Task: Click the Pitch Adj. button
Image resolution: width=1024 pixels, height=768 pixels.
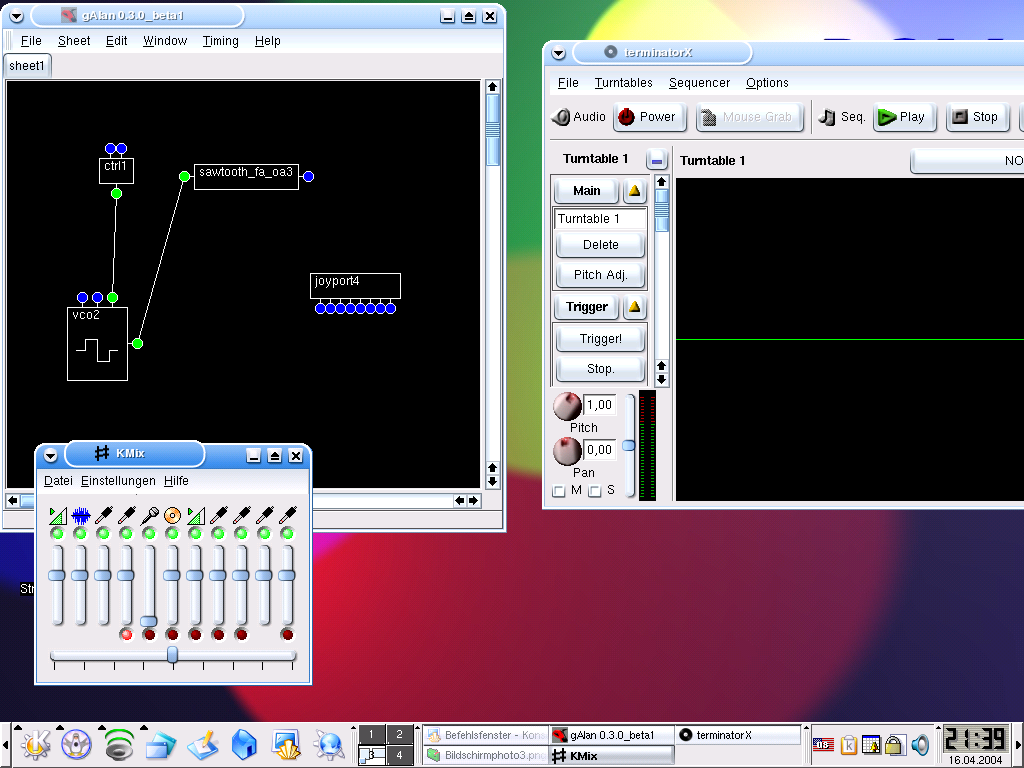Action: click(600, 275)
